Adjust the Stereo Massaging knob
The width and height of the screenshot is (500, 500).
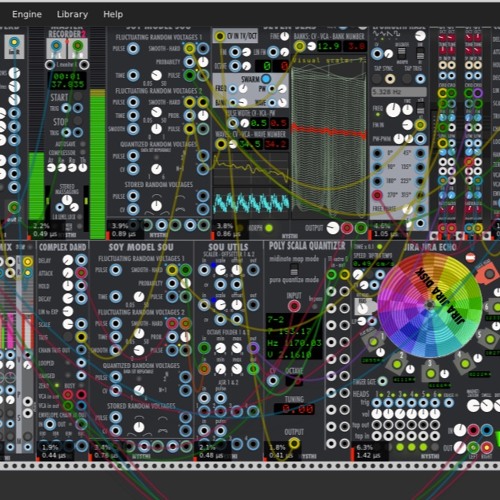click(67, 200)
